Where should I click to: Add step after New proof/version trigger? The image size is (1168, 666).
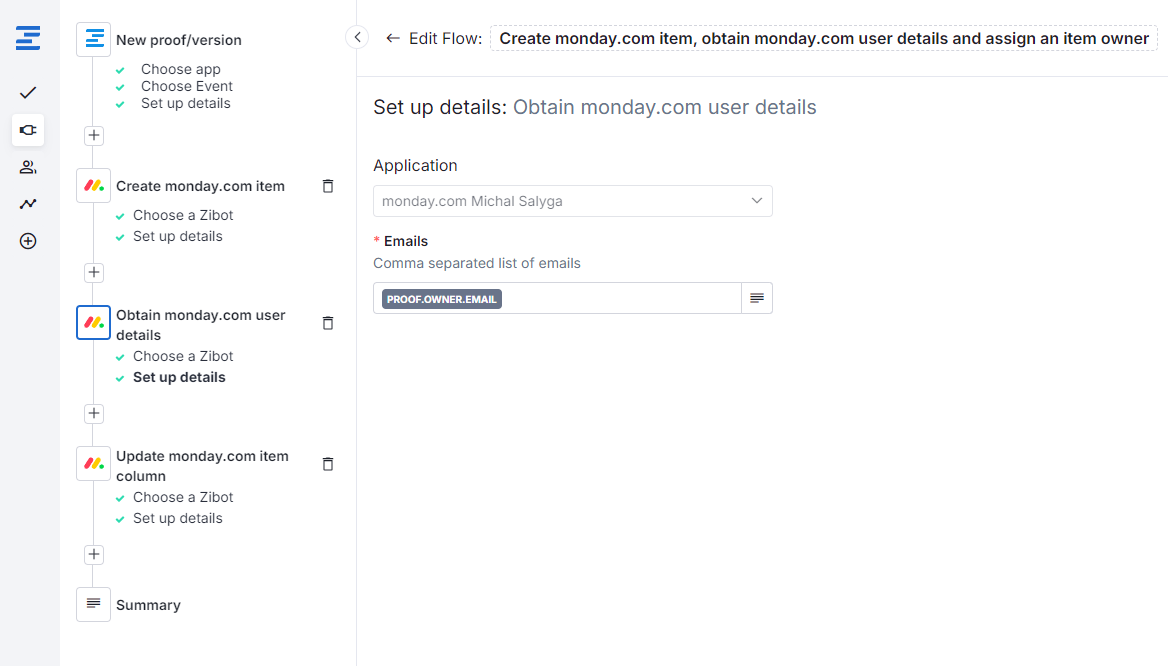click(94, 135)
